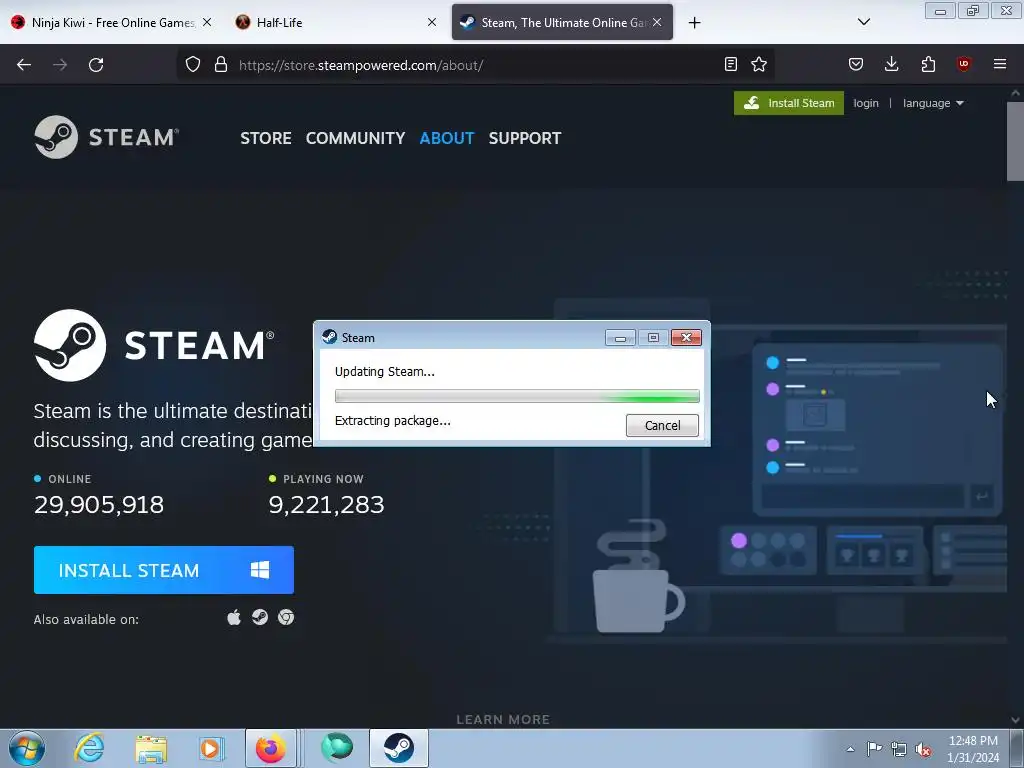1024x768 pixels.
Task: Click the Updating Steam progress bar
Action: (517, 396)
